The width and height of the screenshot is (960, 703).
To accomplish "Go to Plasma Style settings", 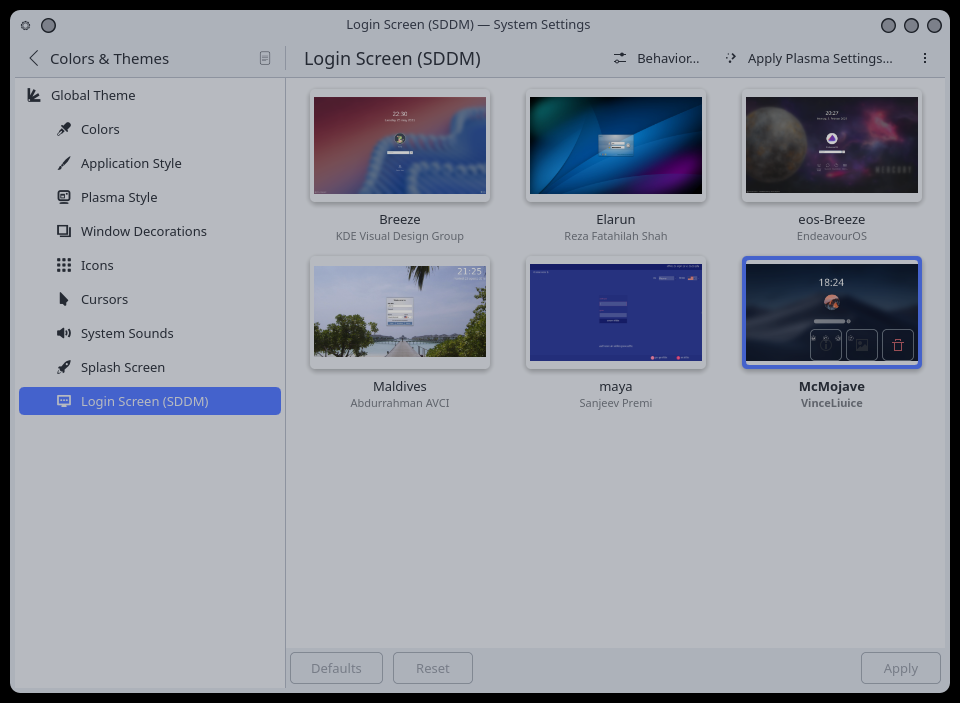I will [x=119, y=197].
